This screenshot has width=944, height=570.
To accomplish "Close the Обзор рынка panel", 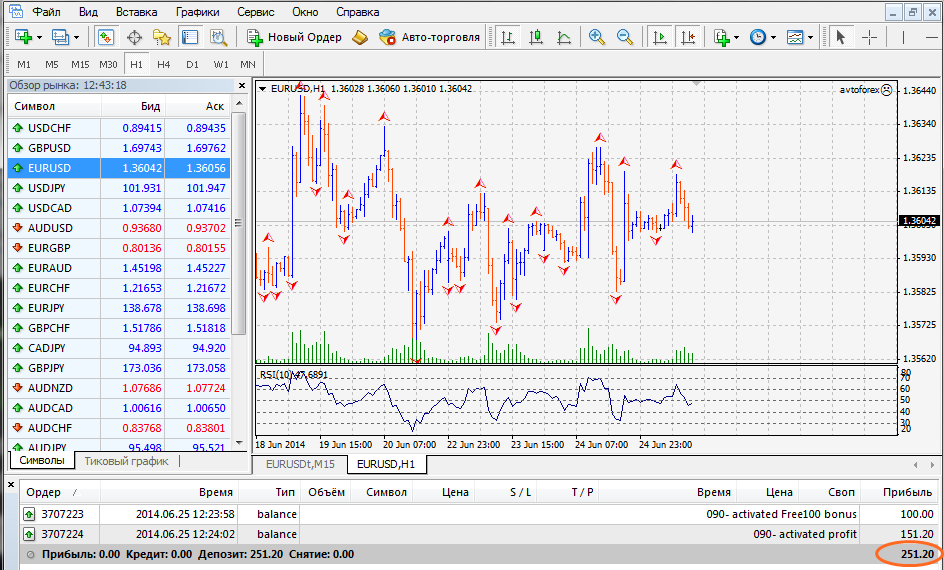I will click(x=242, y=85).
